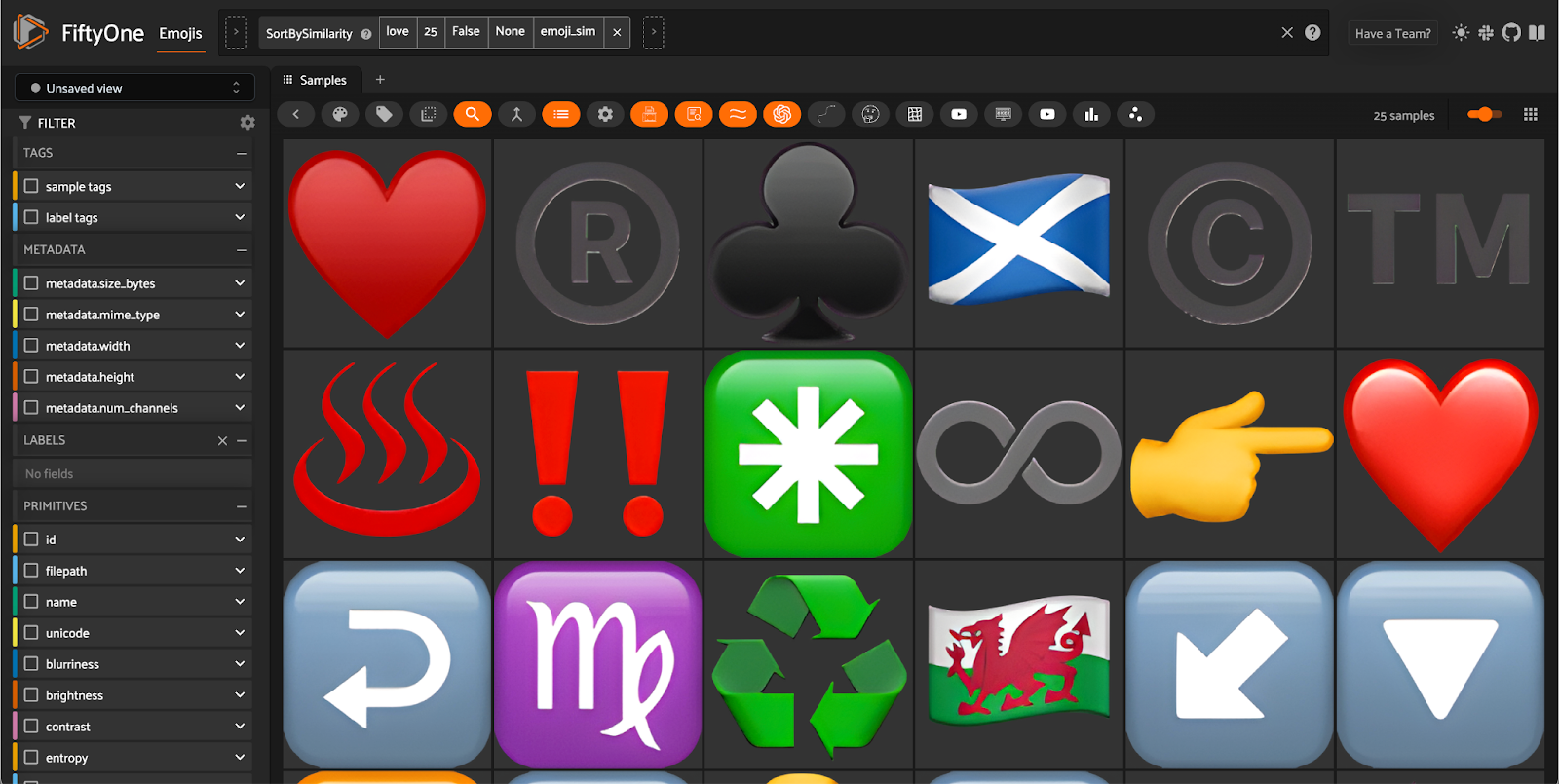Clear the entire view bar
This screenshot has height=784, width=1559.
[x=1287, y=32]
